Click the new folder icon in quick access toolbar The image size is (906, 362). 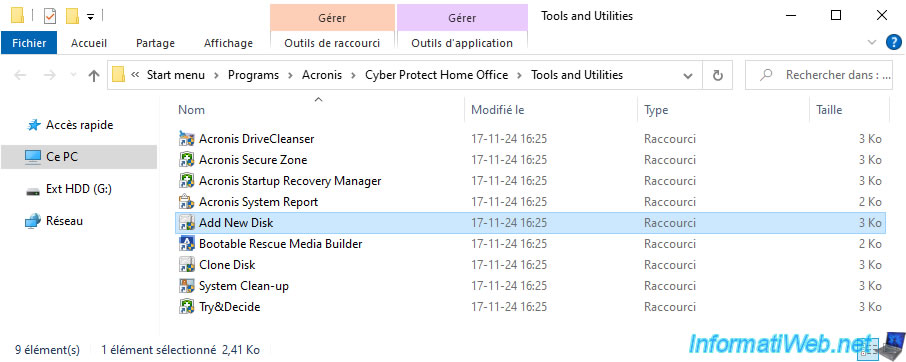[72, 16]
